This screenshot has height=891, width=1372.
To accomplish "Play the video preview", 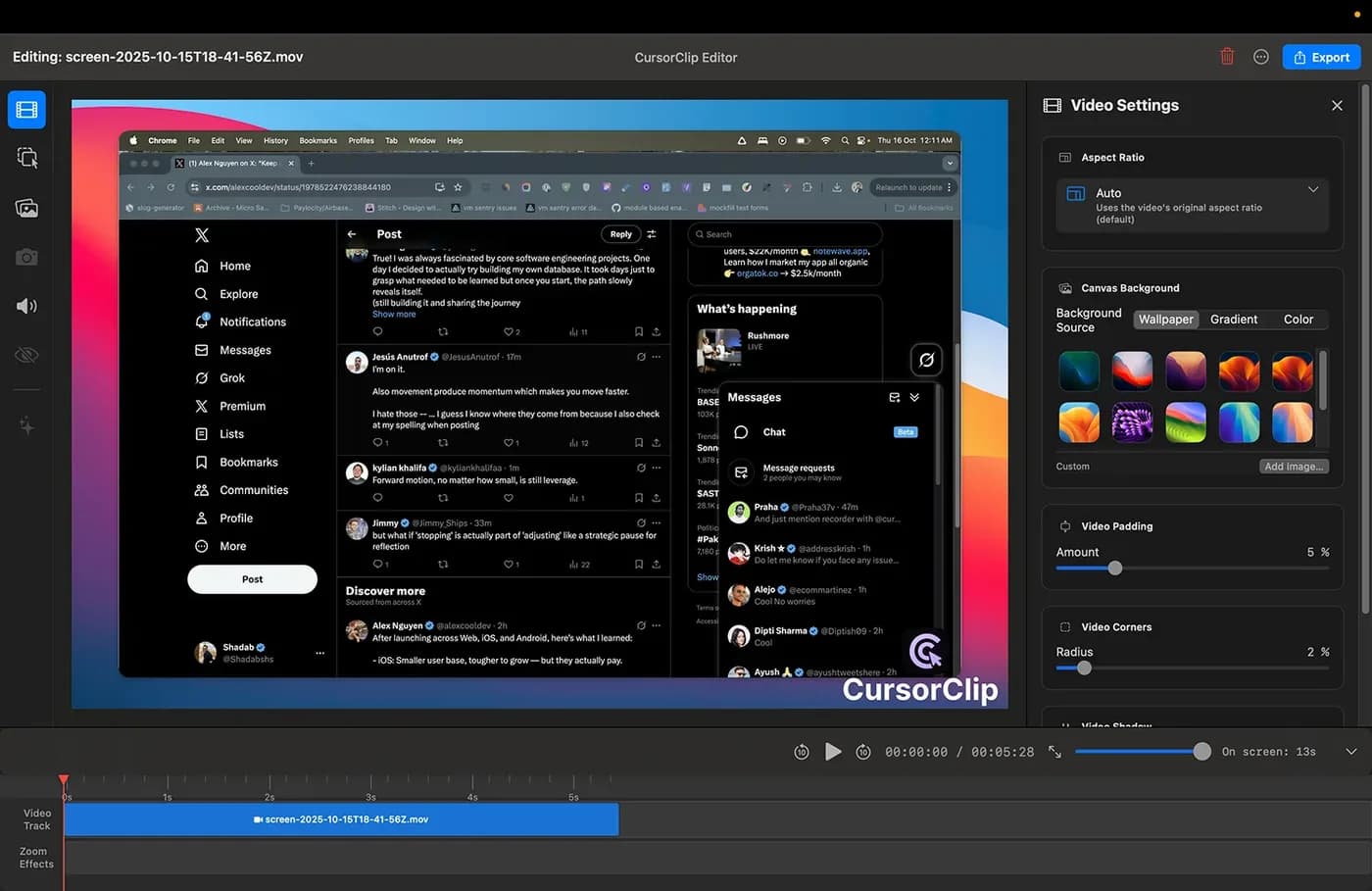I will coord(833,752).
